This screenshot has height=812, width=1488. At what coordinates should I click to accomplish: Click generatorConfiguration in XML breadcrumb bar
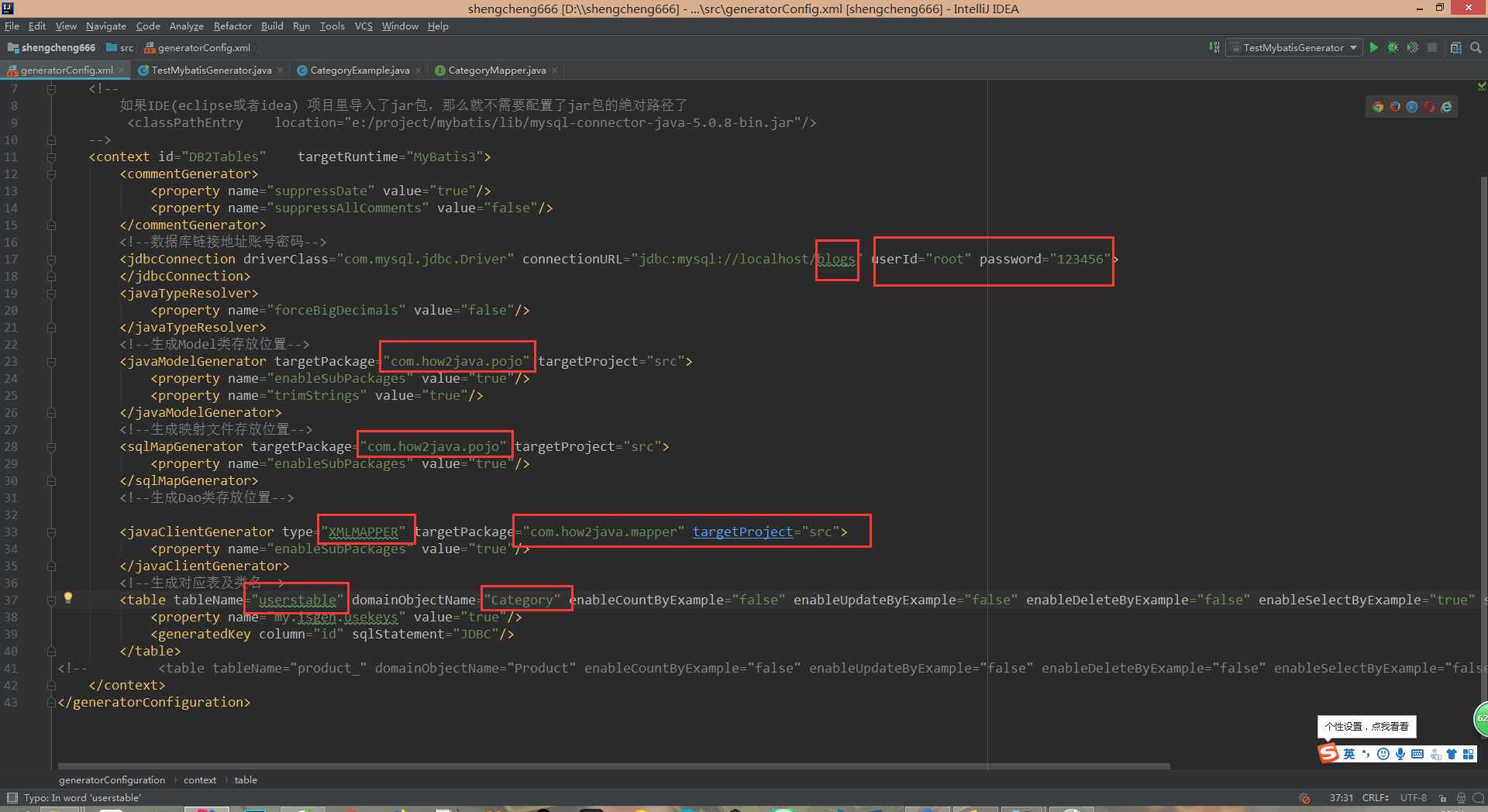tap(112, 779)
